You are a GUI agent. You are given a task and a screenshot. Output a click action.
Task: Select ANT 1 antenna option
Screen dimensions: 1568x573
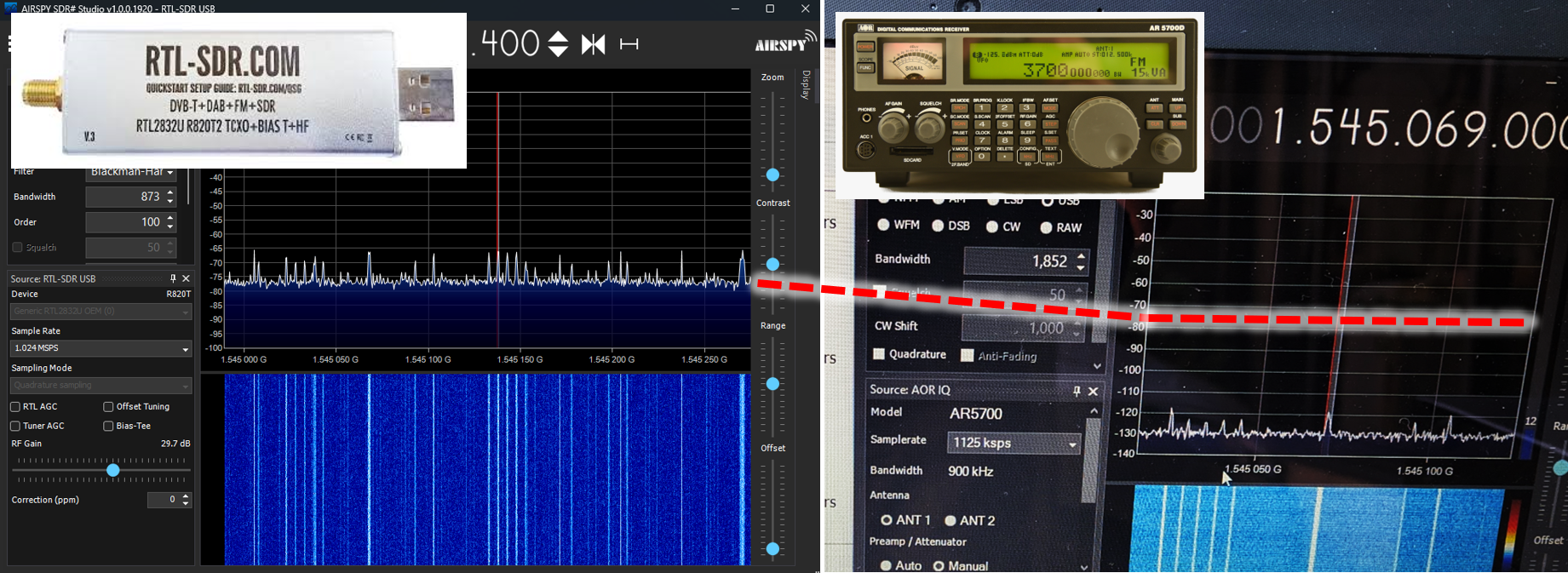coord(887,519)
